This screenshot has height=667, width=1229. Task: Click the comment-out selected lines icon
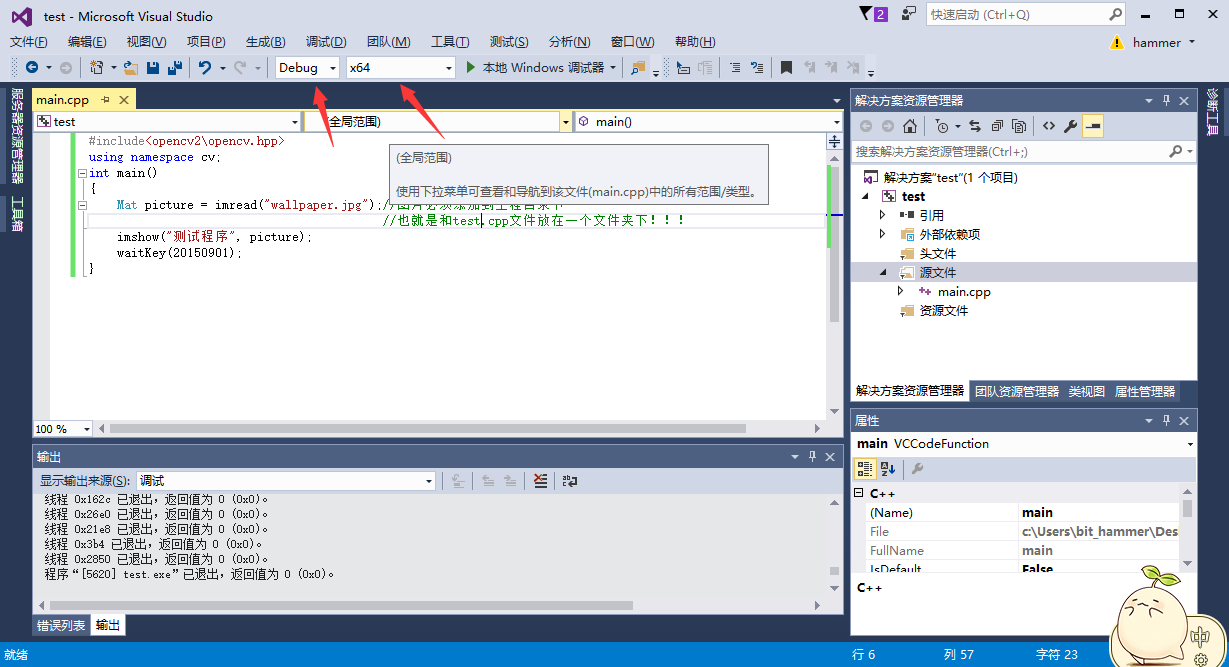735,68
